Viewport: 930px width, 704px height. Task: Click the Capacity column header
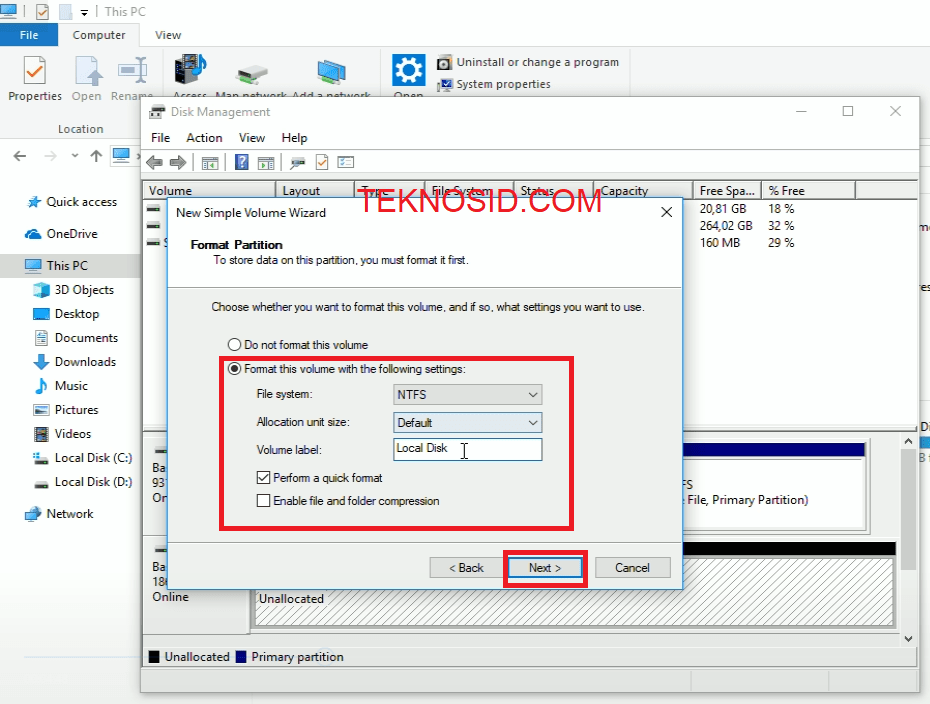pos(643,190)
